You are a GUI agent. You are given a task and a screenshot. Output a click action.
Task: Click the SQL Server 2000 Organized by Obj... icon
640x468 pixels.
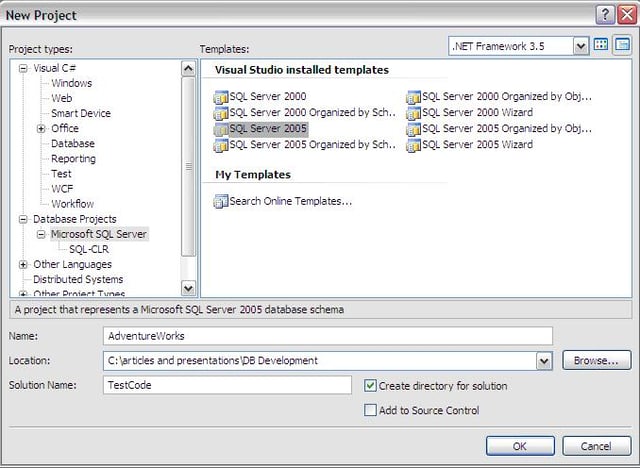413,97
